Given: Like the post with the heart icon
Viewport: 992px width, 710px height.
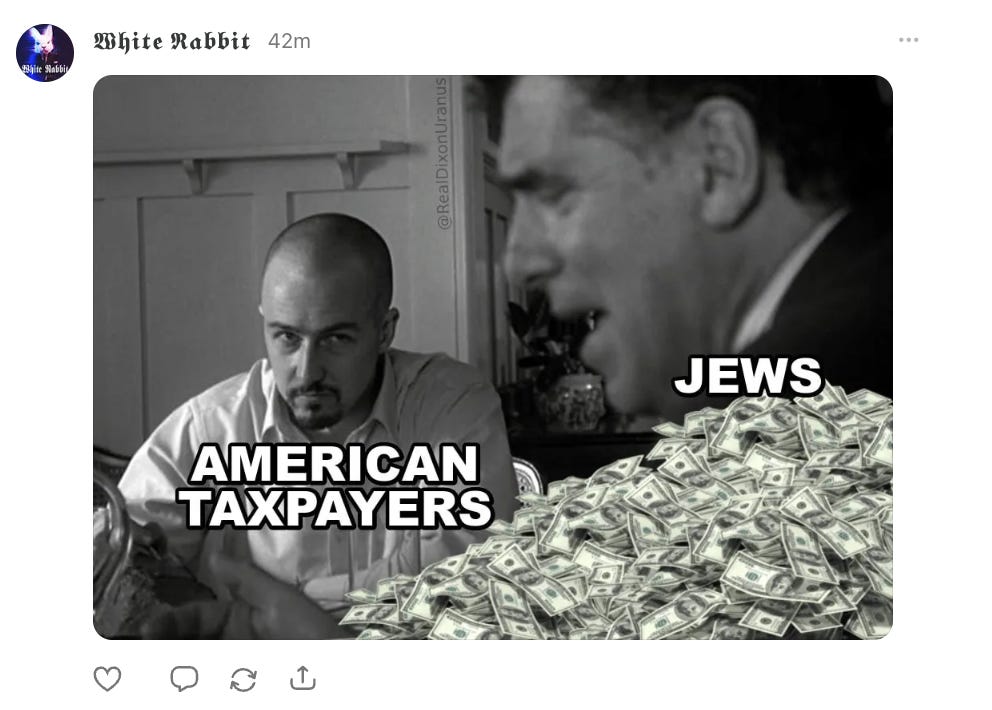Looking at the screenshot, I should tap(107, 678).
